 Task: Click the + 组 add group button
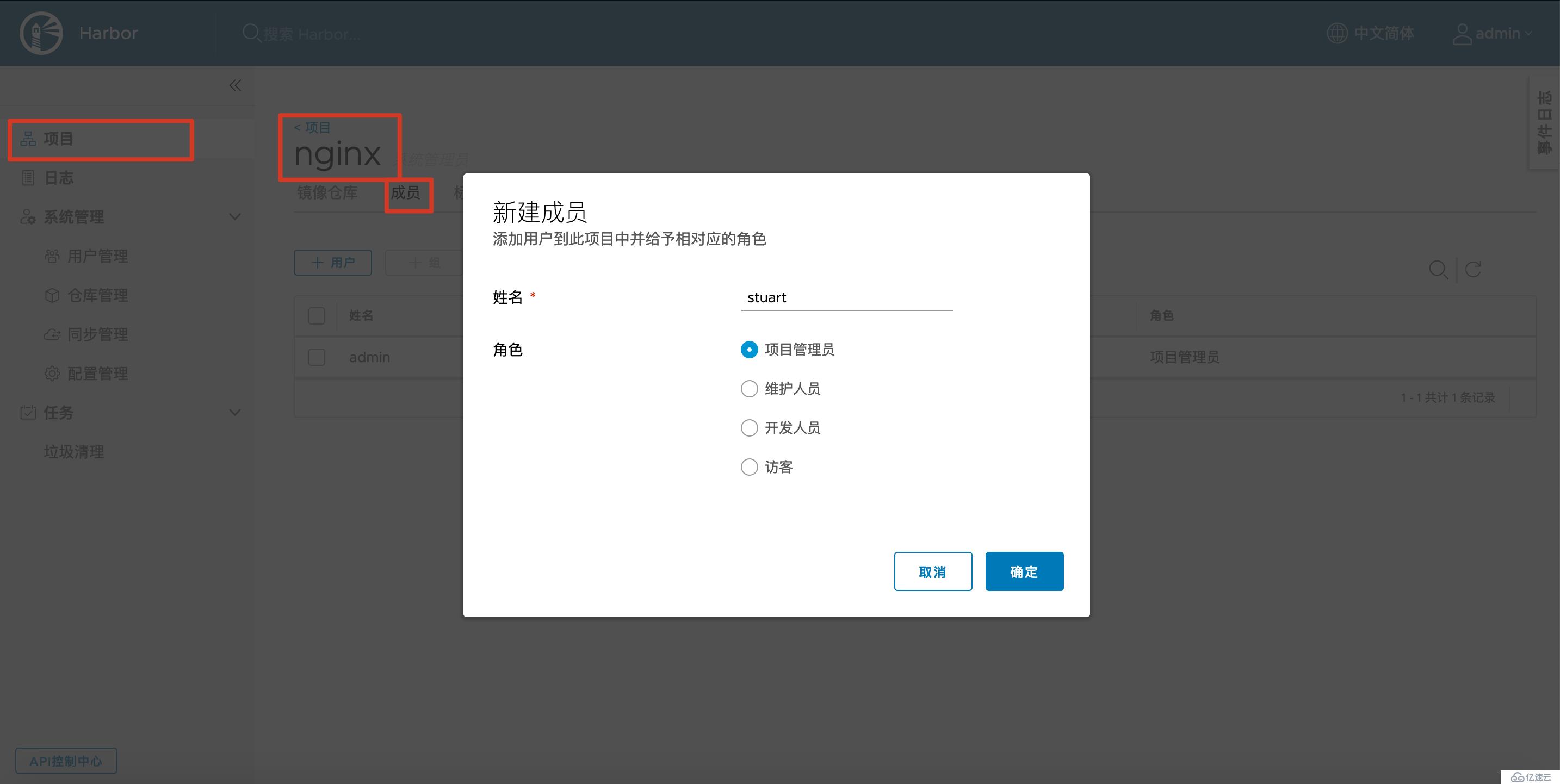[x=424, y=263]
